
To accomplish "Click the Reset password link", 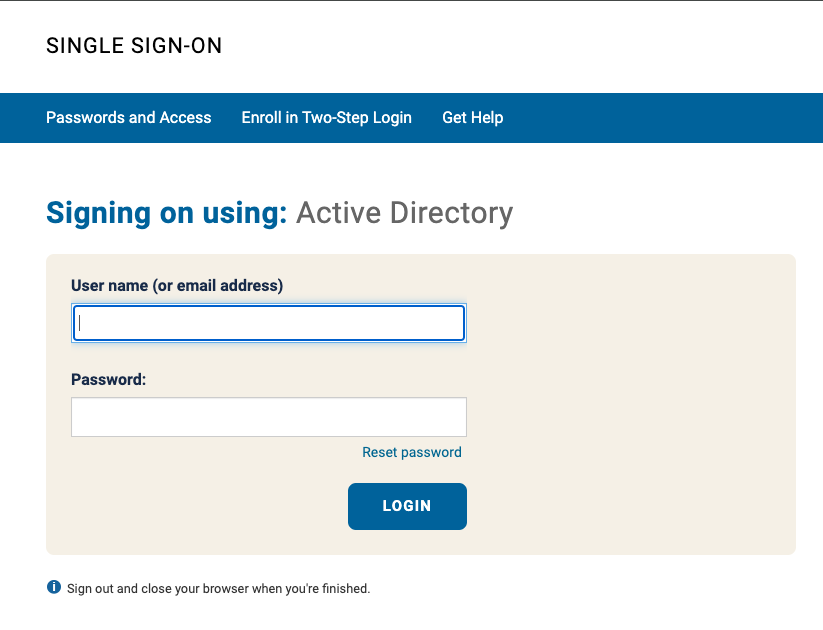I will coord(412,453).
